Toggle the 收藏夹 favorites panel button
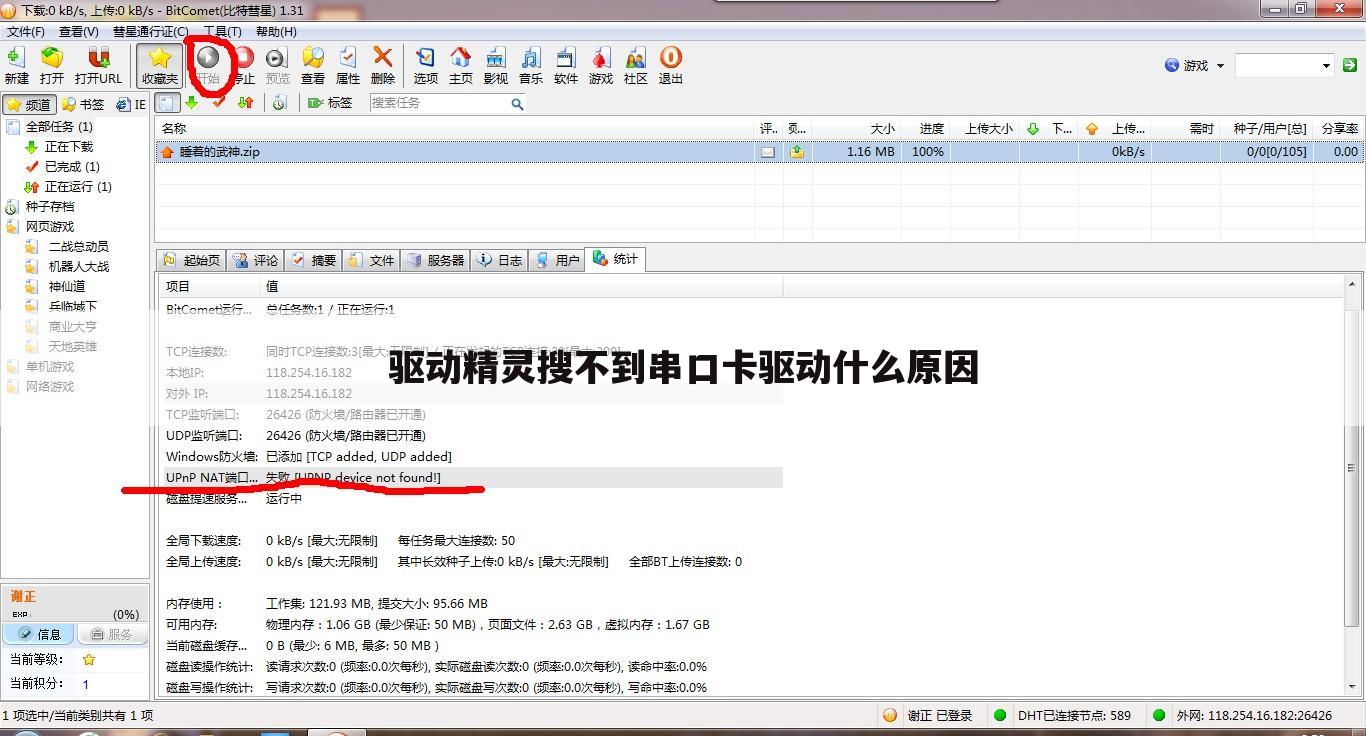 point(160,66)
